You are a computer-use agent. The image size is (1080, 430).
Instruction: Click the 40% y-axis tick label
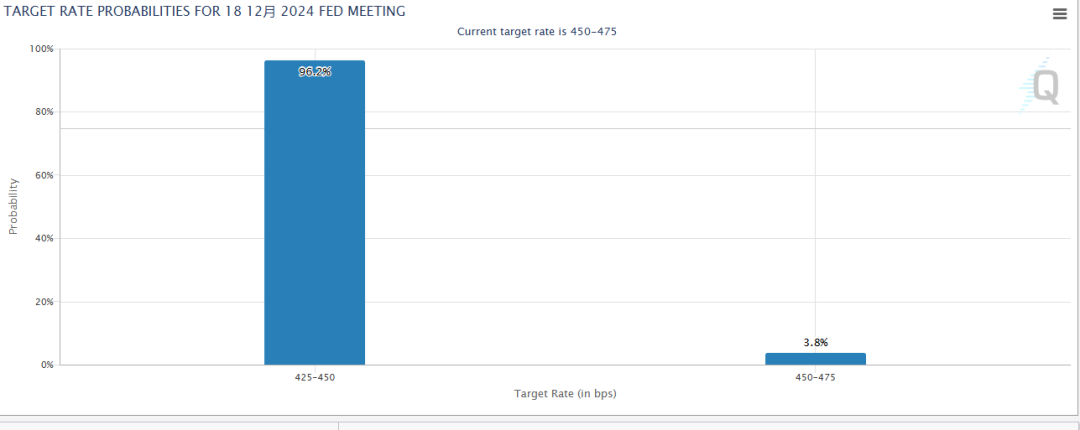[x=45, y=238]
